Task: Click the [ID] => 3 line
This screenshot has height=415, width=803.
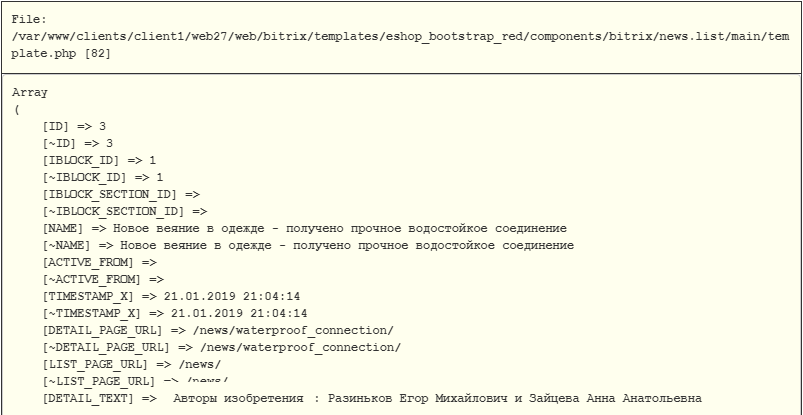Action: (x=74, y=127)
